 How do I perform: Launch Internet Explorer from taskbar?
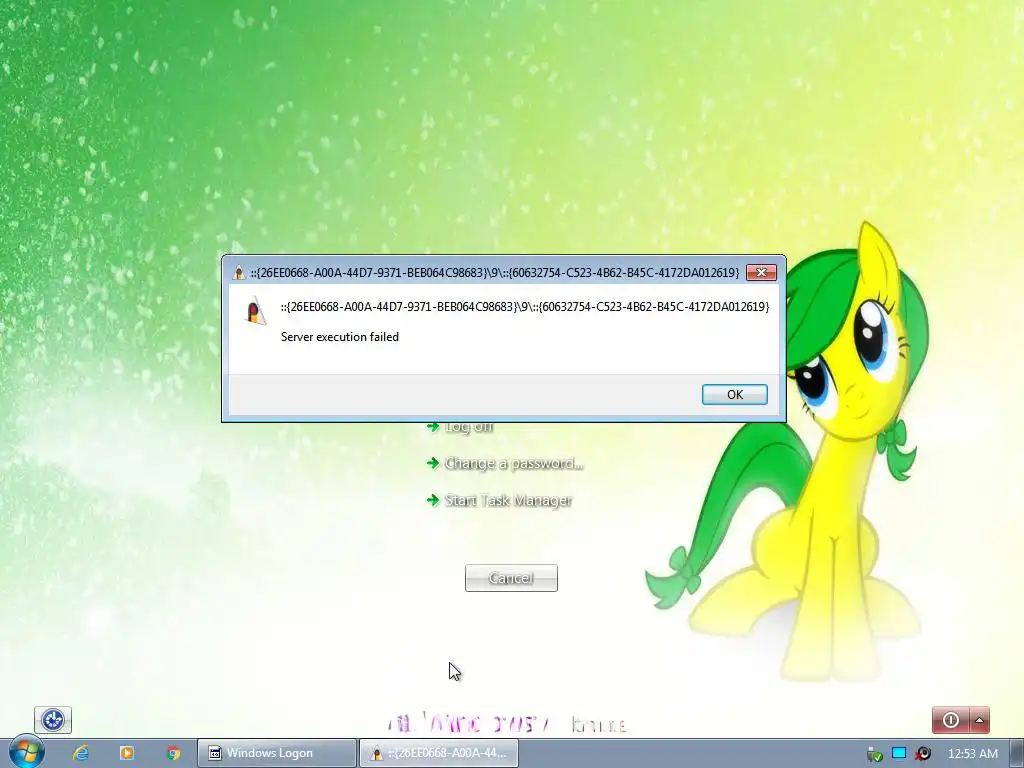[x=81, y=753]
